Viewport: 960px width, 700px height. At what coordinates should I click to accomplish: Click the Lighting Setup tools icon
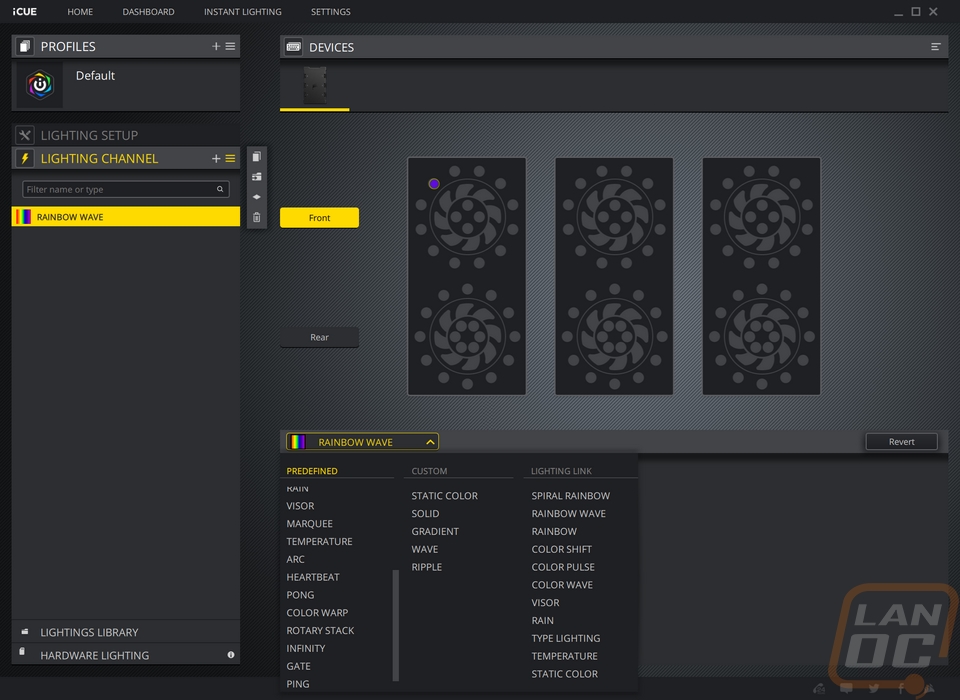pyautogui.click(x=24, y=135)
